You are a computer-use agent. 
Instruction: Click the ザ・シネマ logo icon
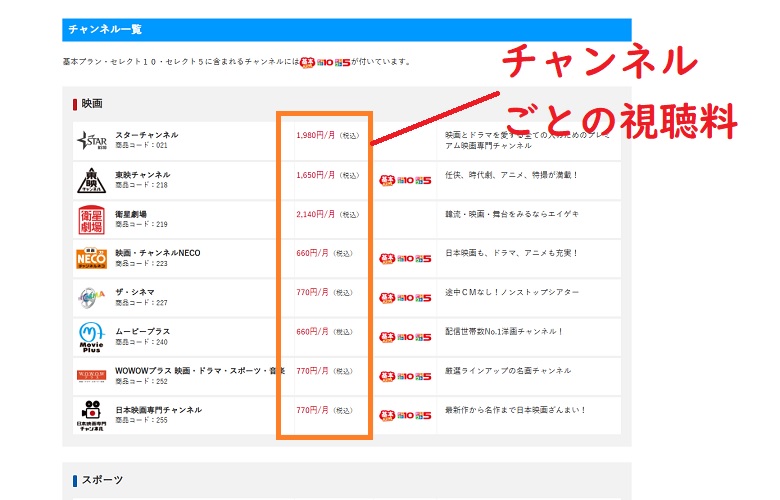(x=92, y=298)
